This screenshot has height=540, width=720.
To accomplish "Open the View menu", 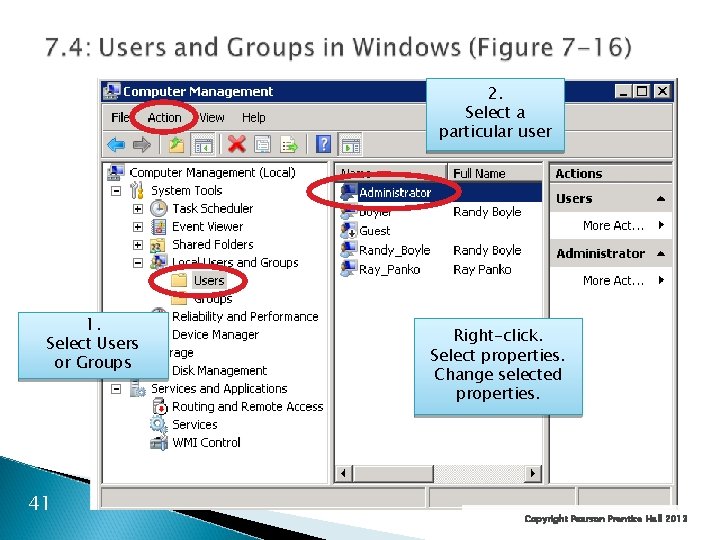I will (212, 118).
